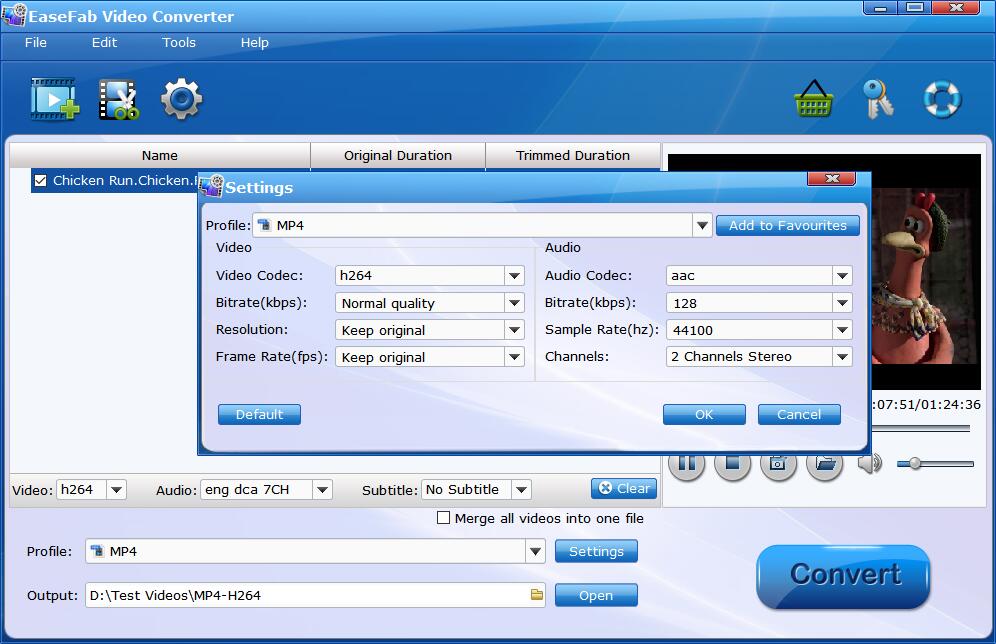This screenshot has width=996, height=644.
Task: Open the gear options icon in toolbar
Action: pos(182,98)
